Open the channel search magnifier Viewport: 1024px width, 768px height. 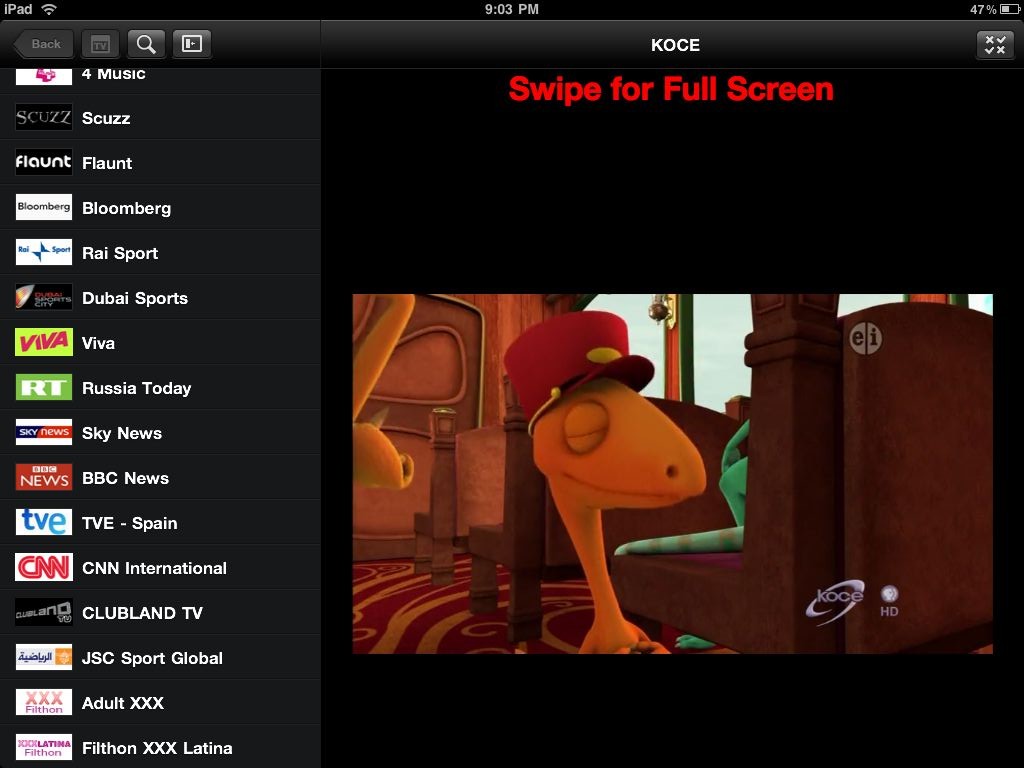pos(146,44)
